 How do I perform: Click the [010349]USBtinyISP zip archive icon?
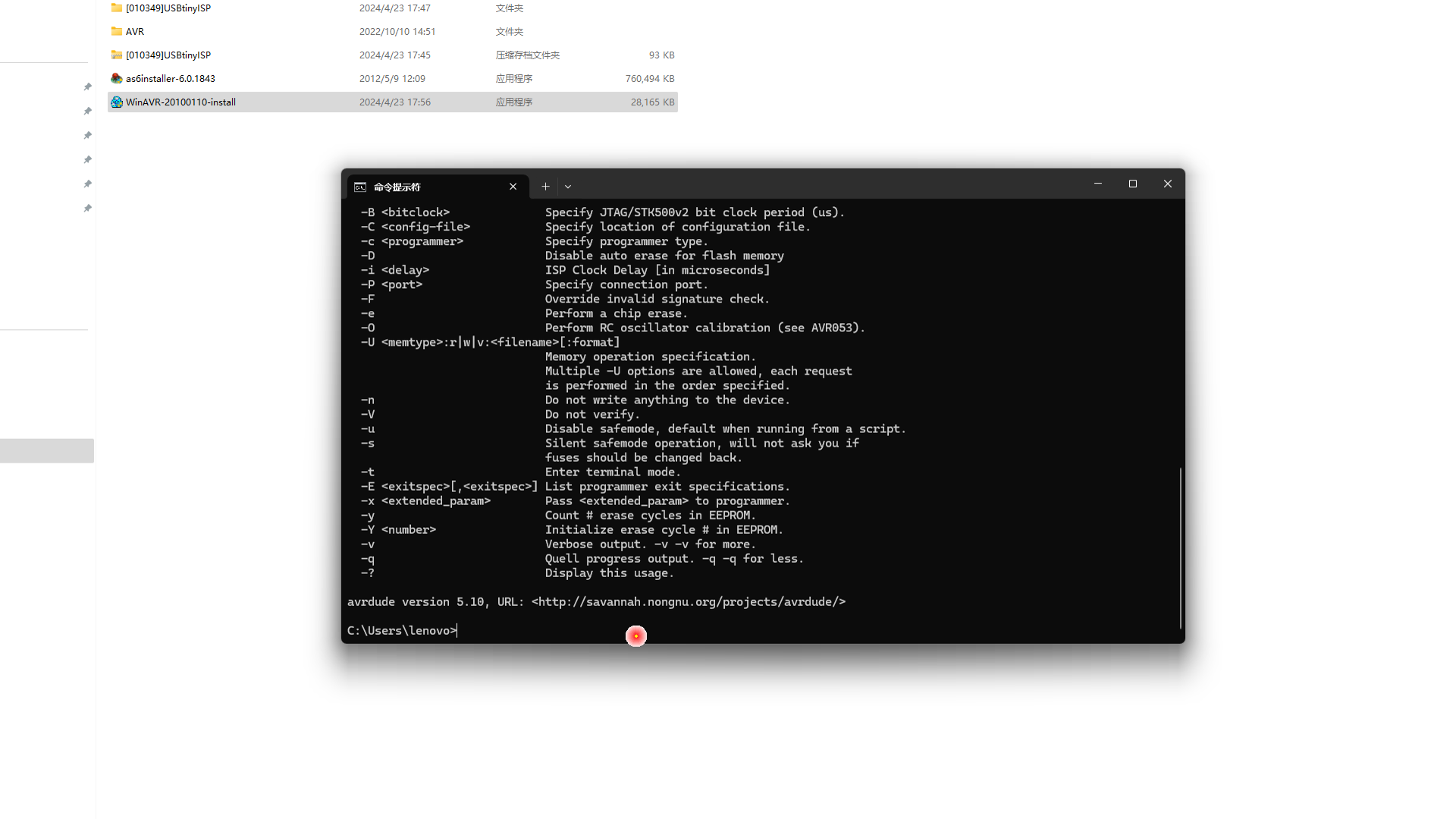point(116,55)
